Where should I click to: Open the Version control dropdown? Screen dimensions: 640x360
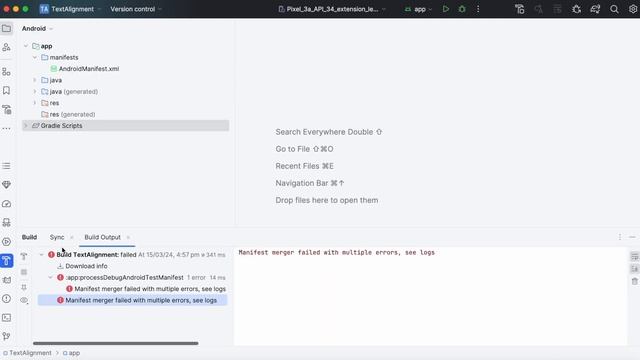click(136, 9)
